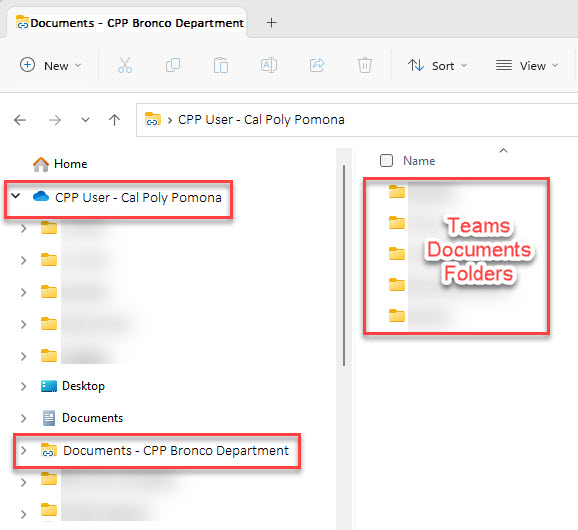578x530 pixels.
Task: Open the Sort options dropdown
Action: 438,66
